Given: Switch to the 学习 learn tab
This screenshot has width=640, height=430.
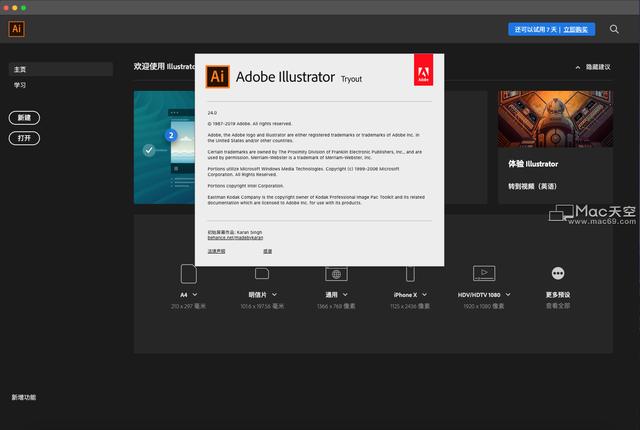Looking at the screenshot, I should pyautogui.click(x=20, y=85).
